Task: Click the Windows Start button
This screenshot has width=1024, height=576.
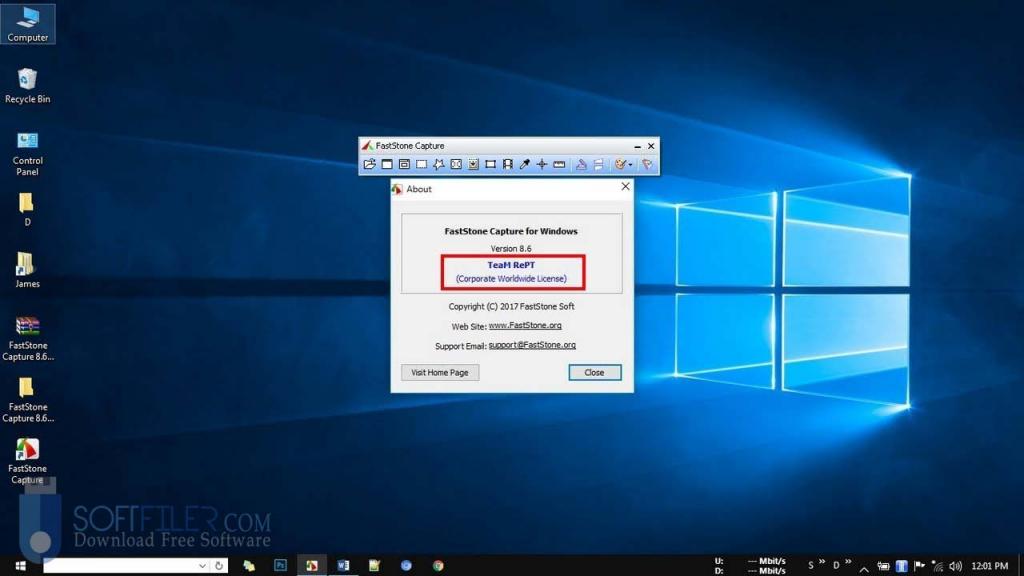Action: pos(20,566)
